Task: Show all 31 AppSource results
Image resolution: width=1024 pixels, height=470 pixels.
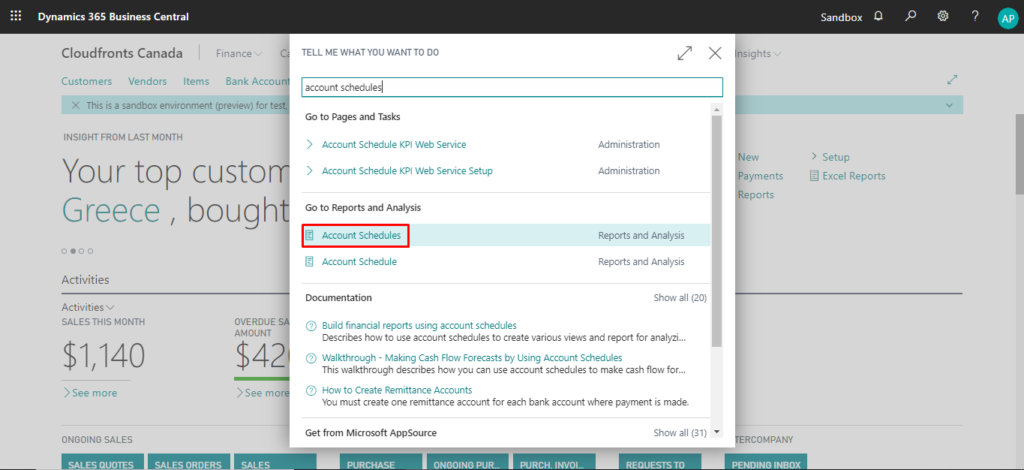Action: pos(680,433)
